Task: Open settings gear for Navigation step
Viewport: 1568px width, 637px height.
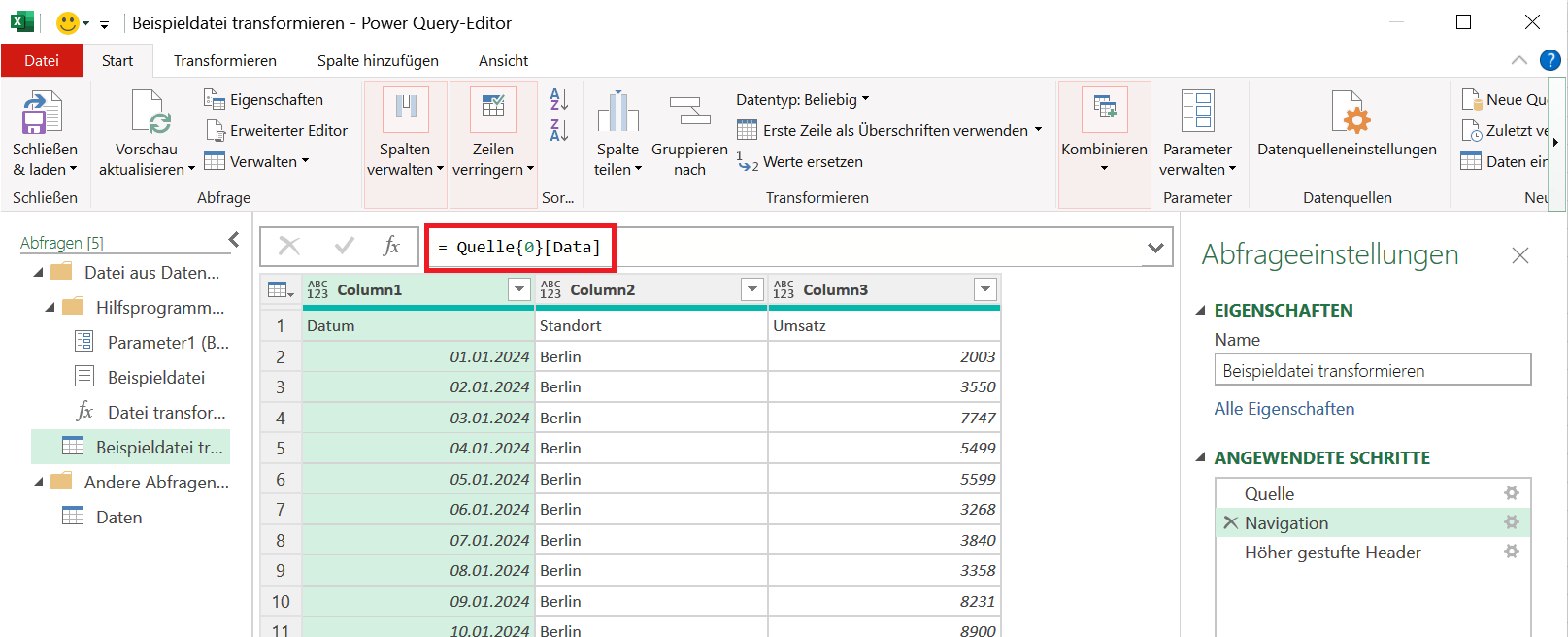Action: pyautogui.click(x=1512, y=522)
